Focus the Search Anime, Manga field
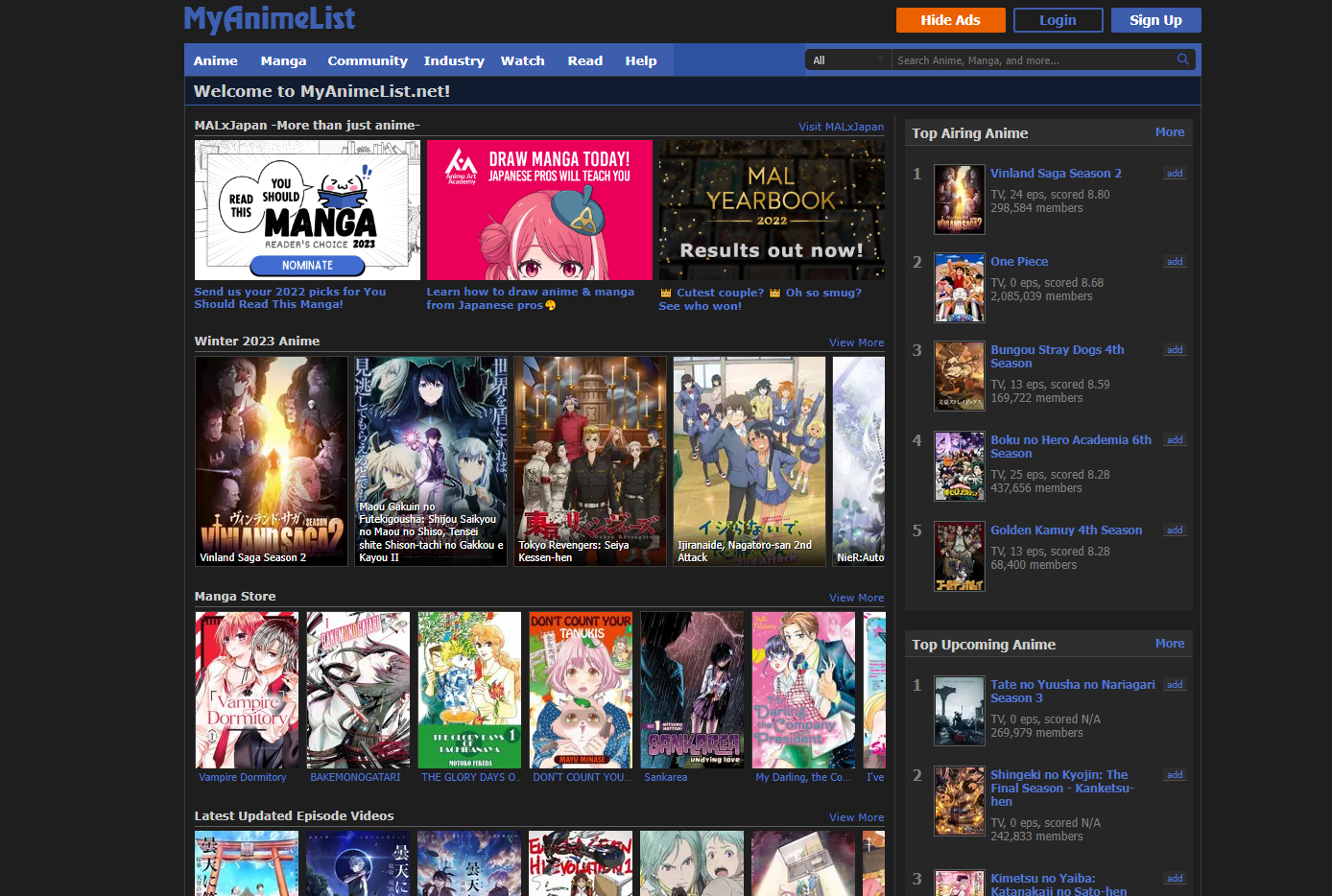 pyautogui.click(x=1033, y=59)
